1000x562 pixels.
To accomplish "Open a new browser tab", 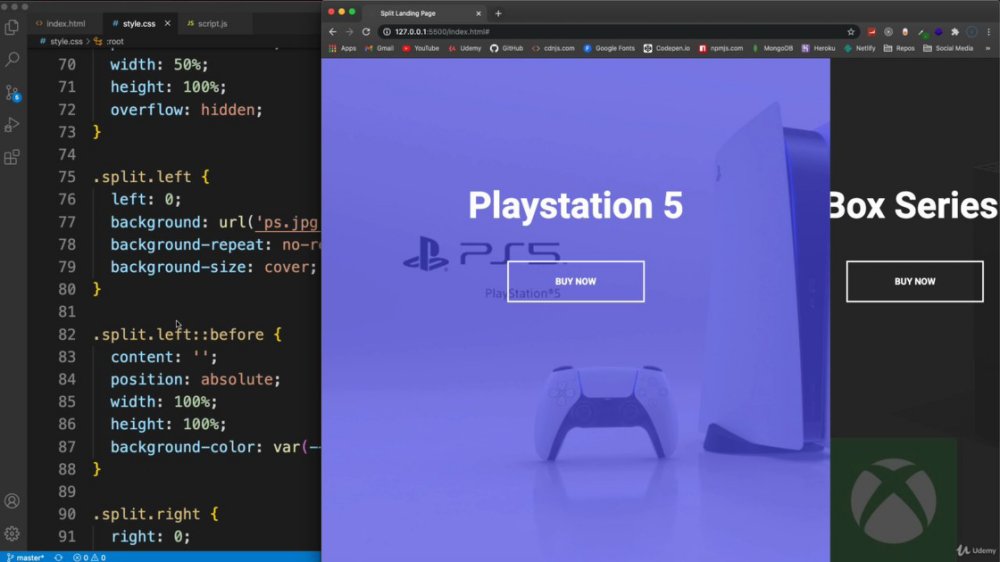I will point(498,13).
